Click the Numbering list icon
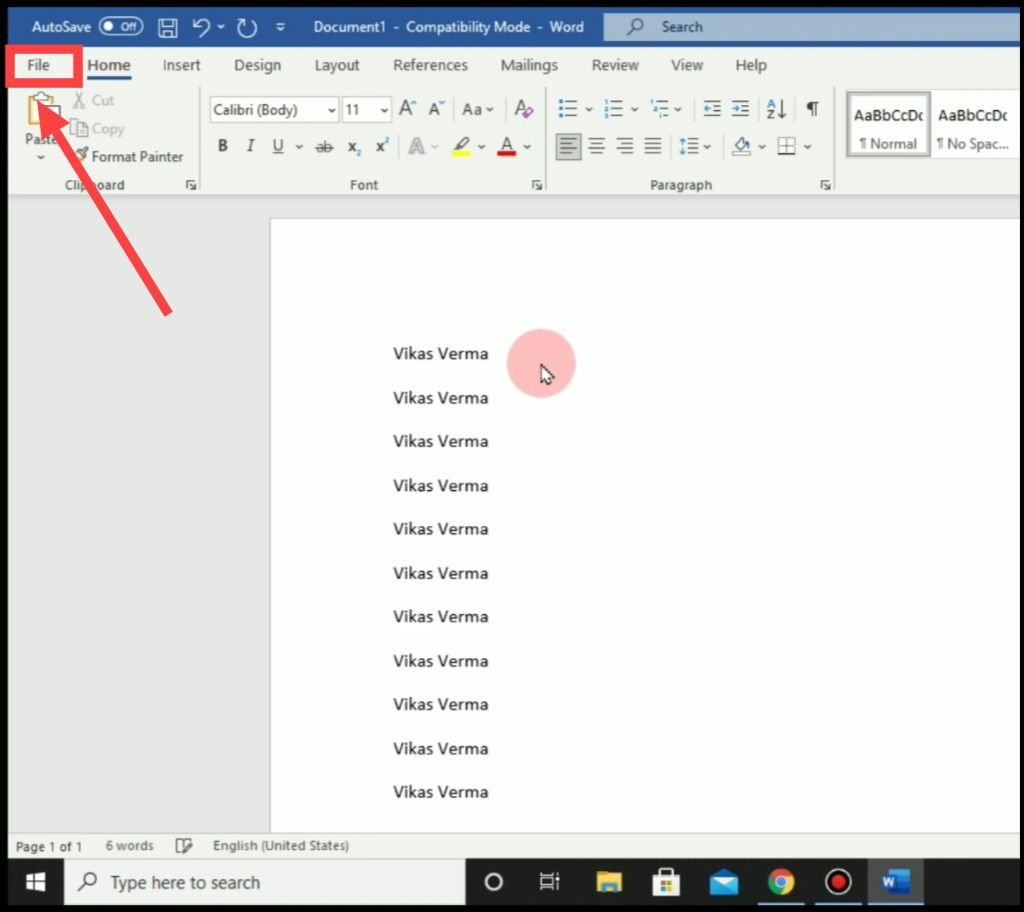 613,108
